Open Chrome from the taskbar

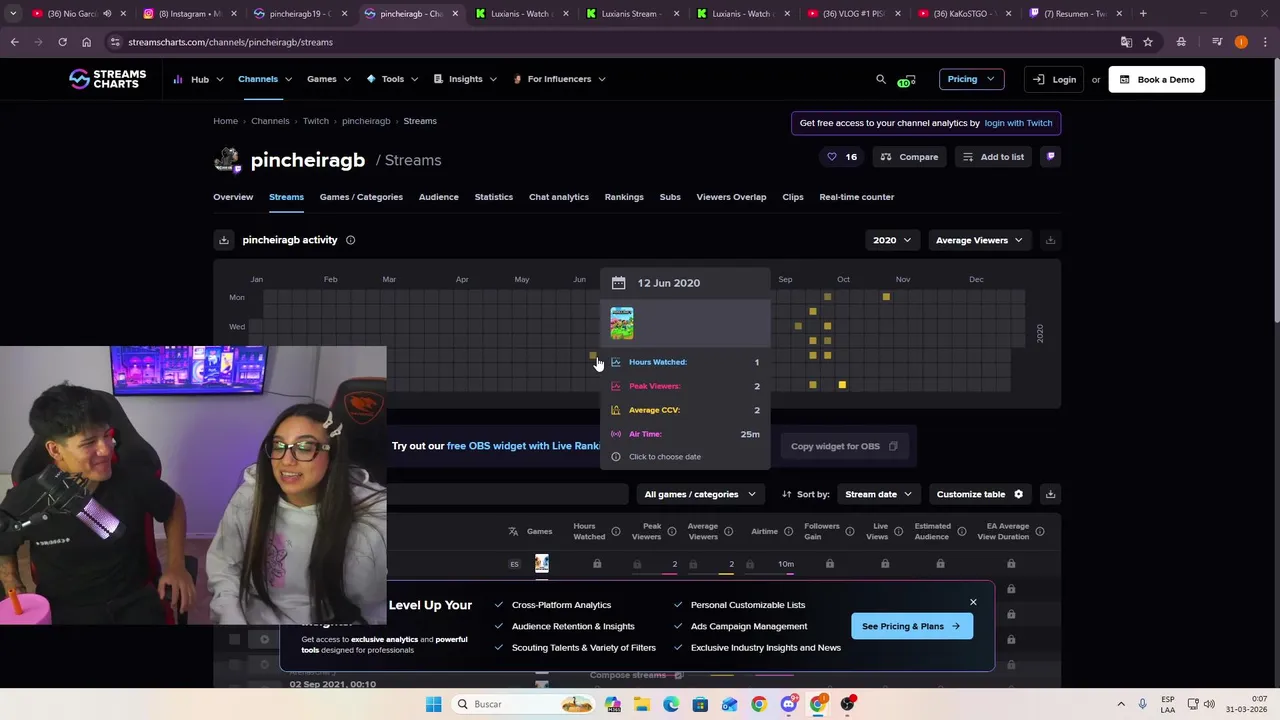point(759,704)
